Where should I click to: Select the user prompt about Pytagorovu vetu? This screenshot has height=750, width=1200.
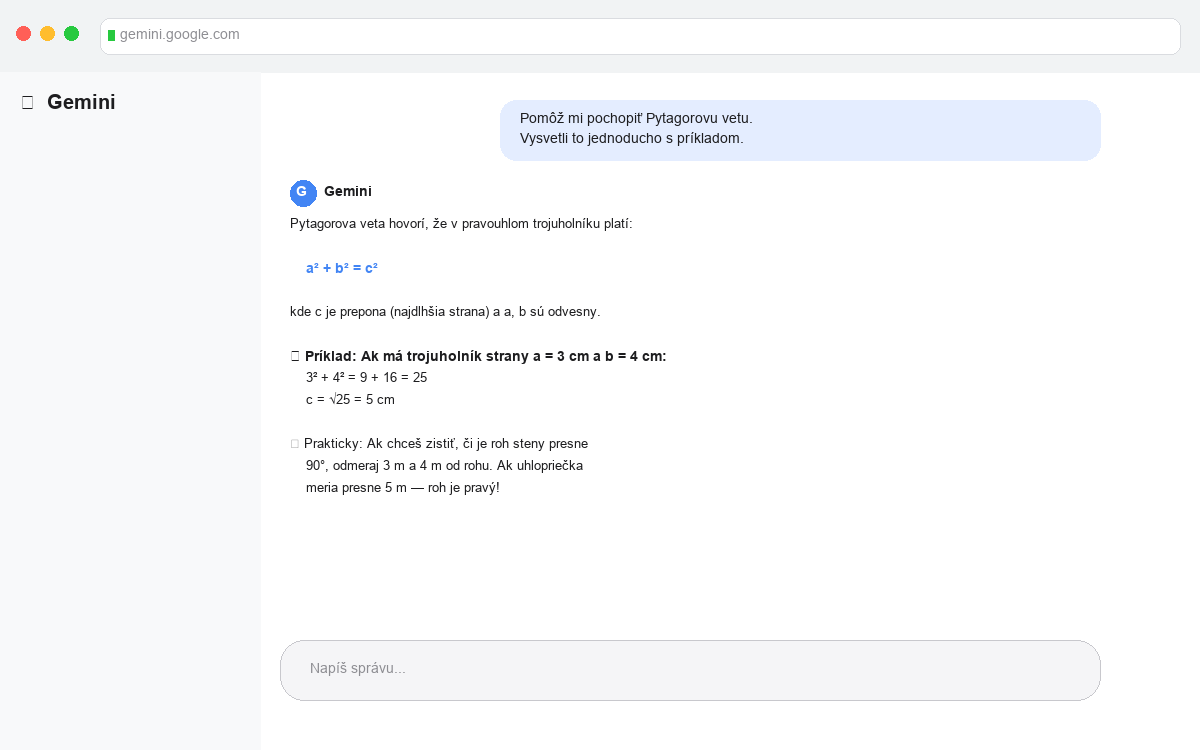click(800, 129)
